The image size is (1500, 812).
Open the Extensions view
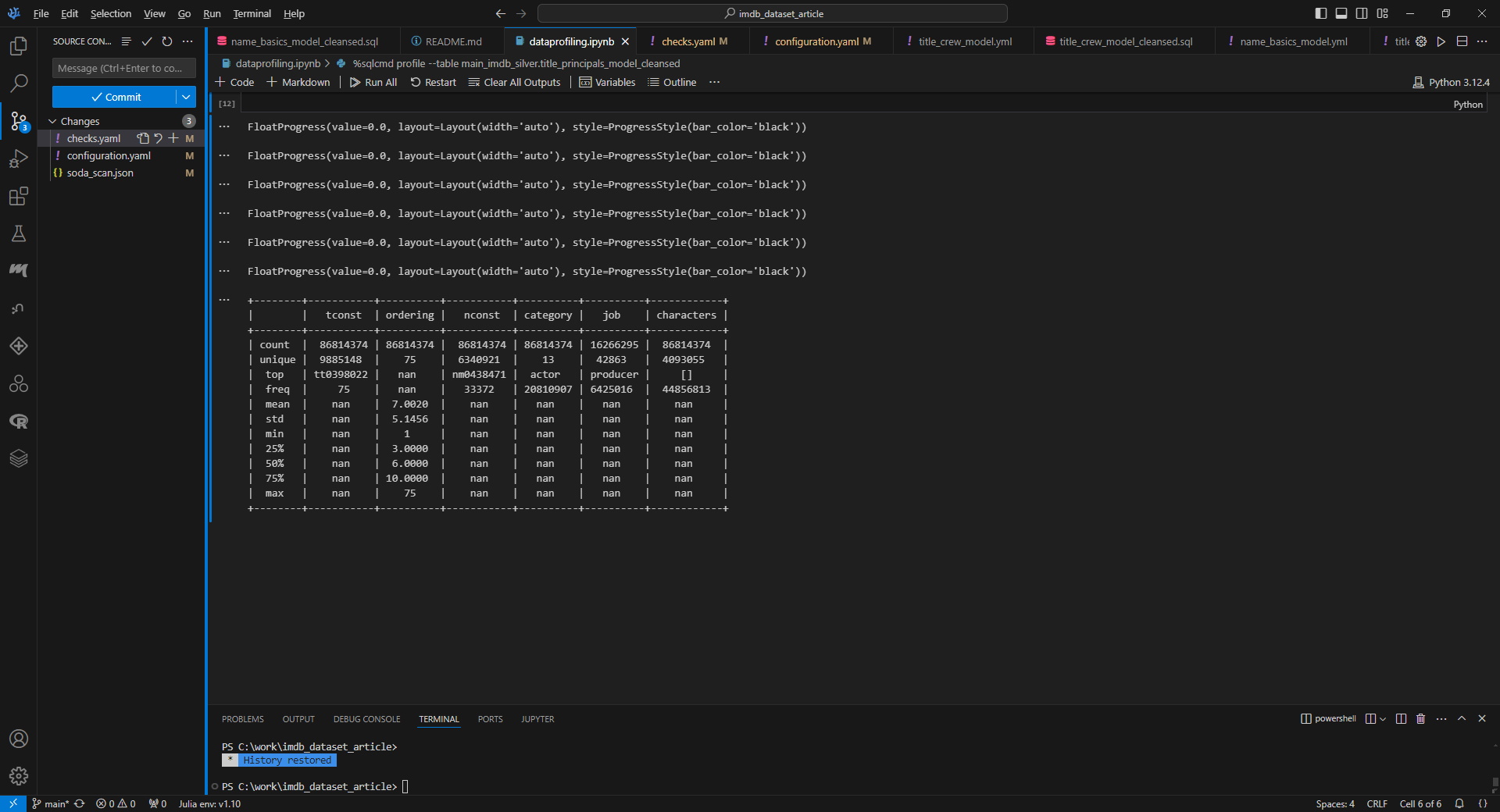[19, 196]
